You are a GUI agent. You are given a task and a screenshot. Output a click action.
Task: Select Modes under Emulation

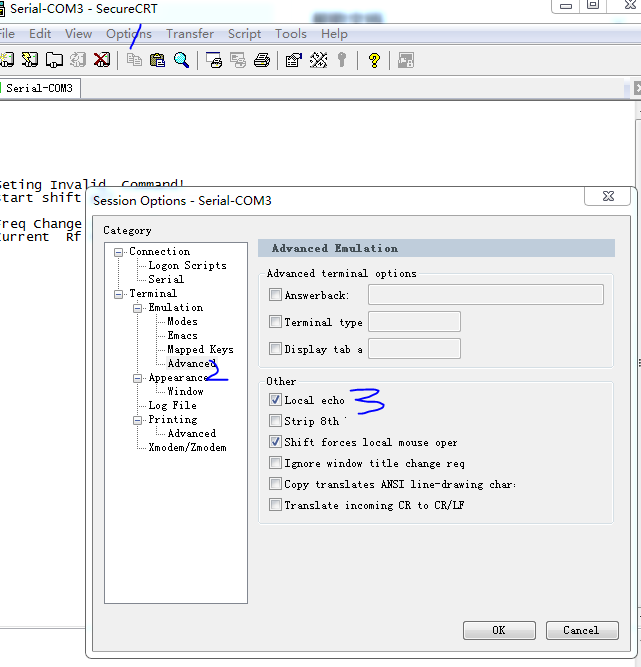pos(182,322)
